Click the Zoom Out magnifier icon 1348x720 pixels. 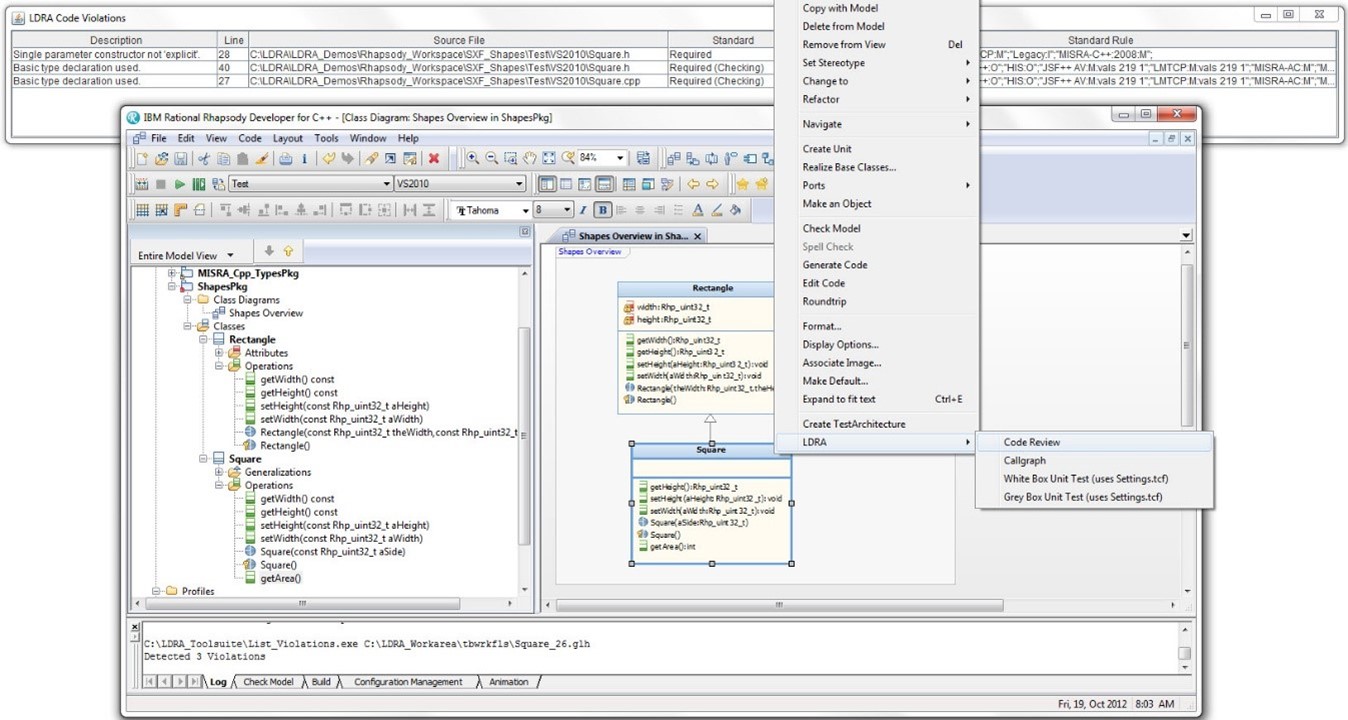[x=491, y=158]
